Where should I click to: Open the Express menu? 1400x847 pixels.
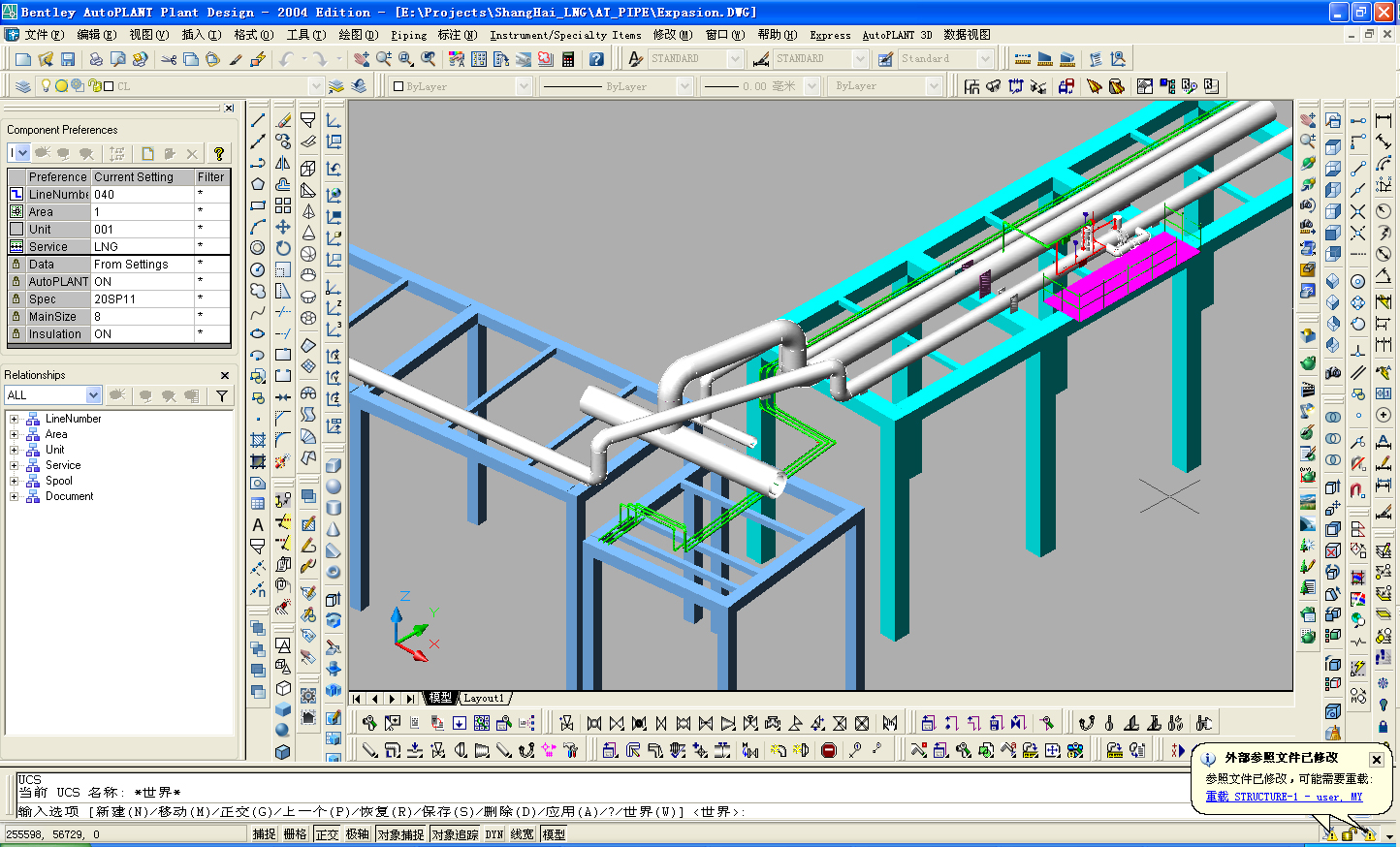830,35
